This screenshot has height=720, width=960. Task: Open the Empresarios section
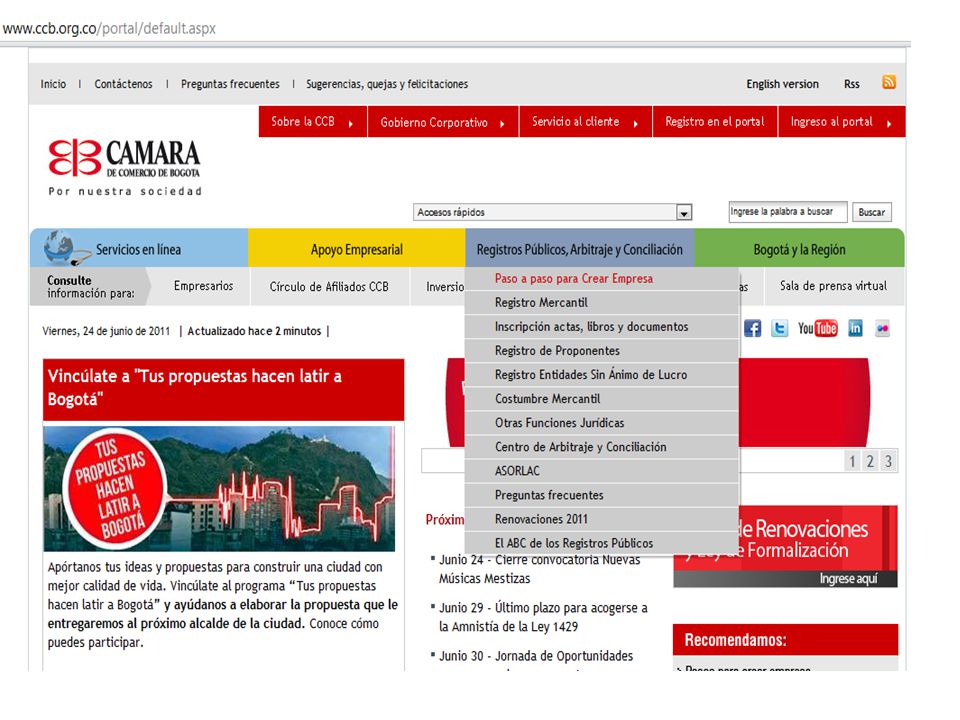[x=203, y=286]
